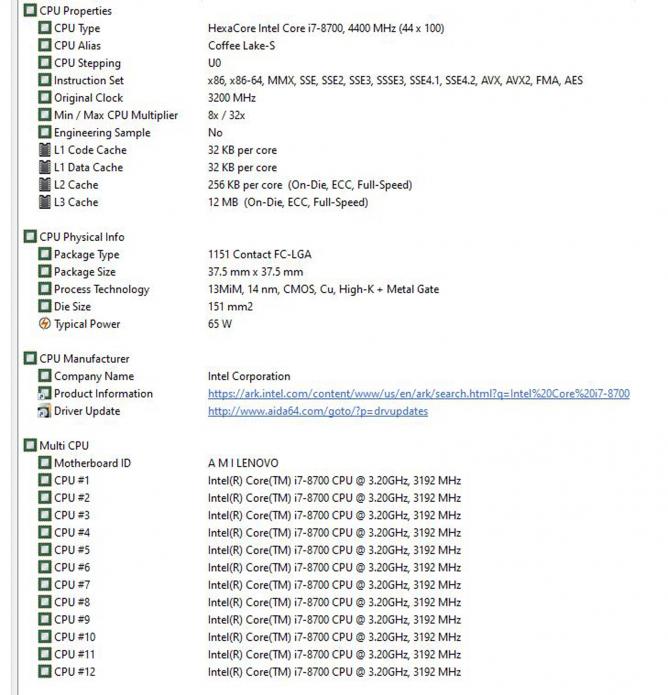
Task: Select the CPU Type label
Action: pos(77,28)
